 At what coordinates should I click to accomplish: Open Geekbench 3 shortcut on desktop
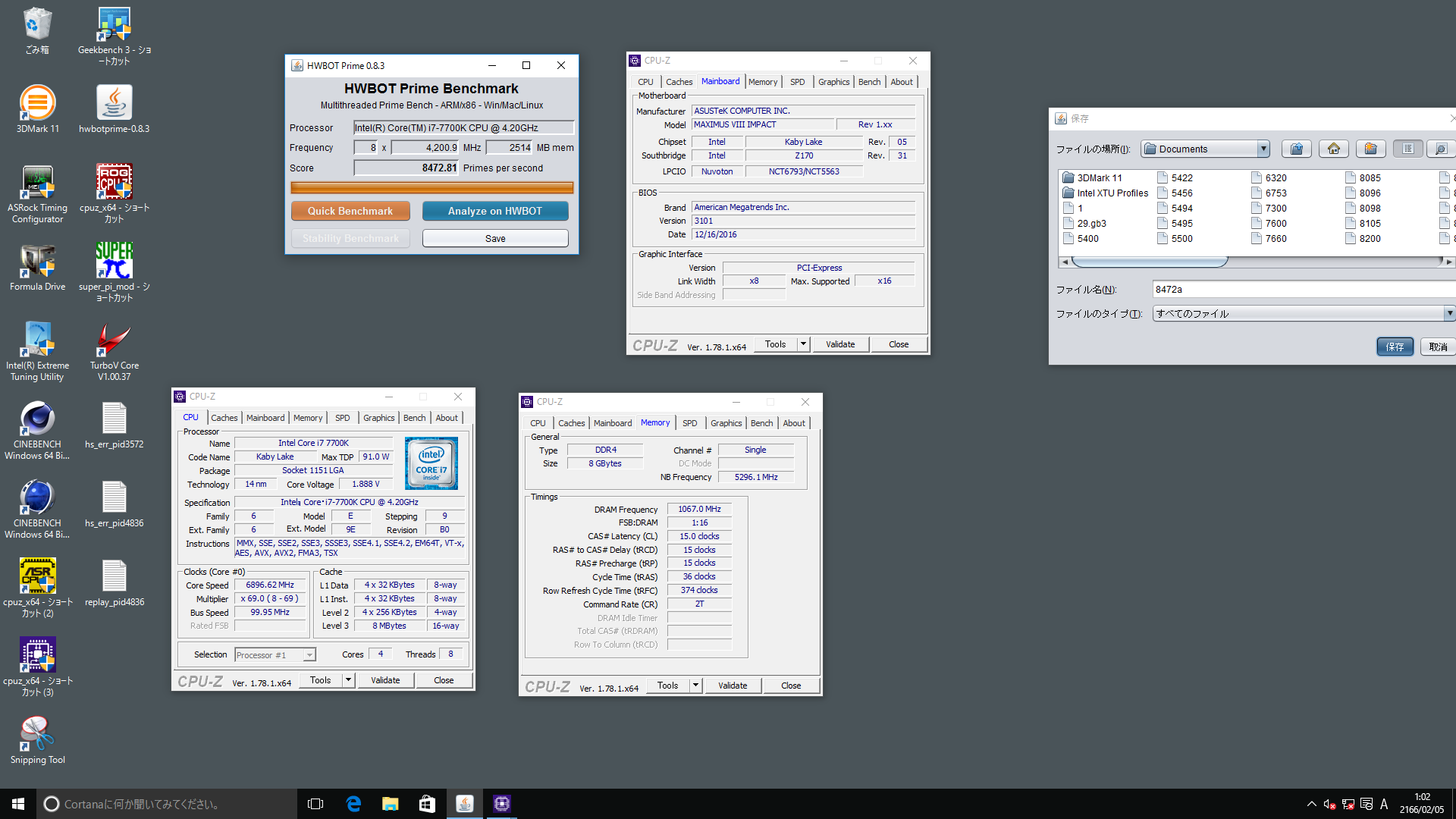pyautogui.click(x=115, y=36)
